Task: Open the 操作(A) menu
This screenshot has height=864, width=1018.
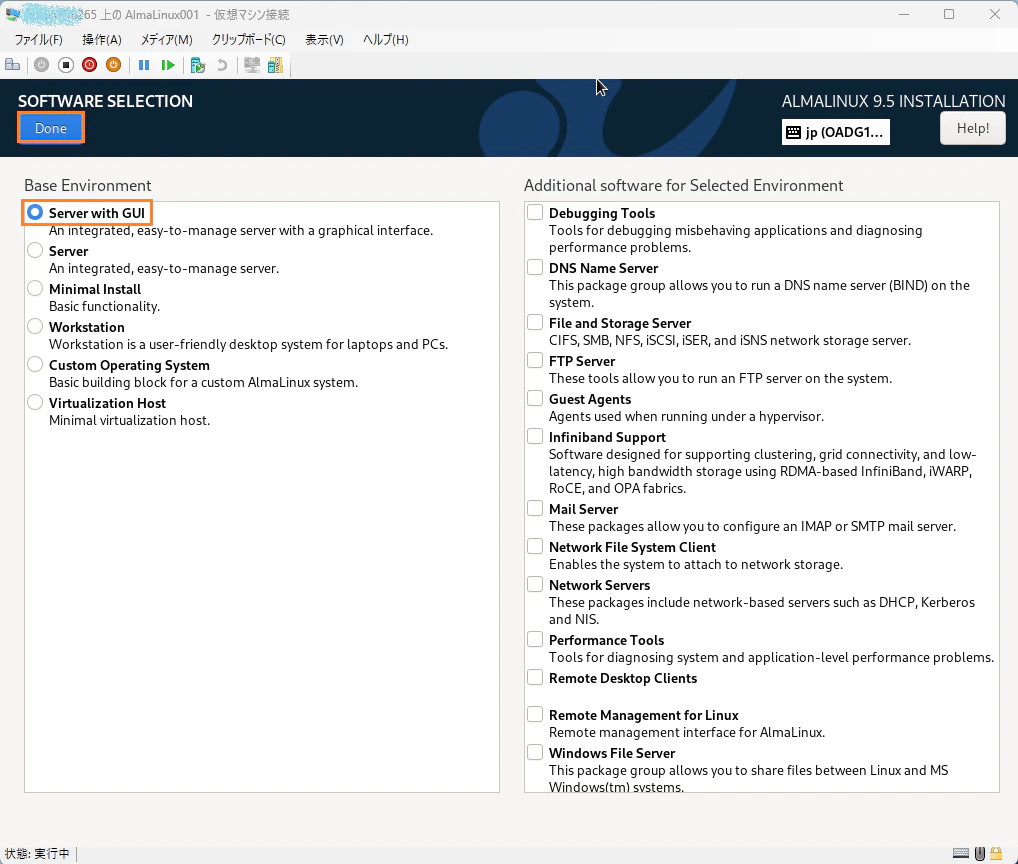Action: (x=102, y=40)
